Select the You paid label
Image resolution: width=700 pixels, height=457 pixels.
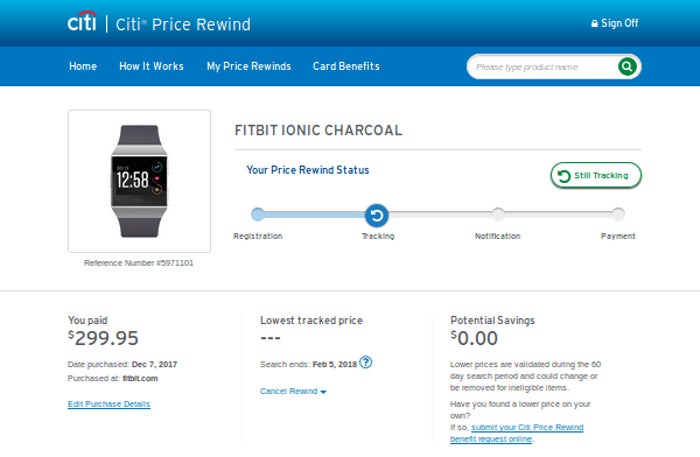[x=88, y=320]
